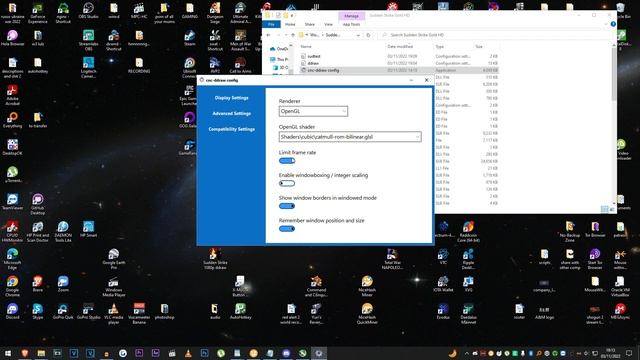
Task: Toggle the Limit frame rate switch
Action: tap(287, 161)
